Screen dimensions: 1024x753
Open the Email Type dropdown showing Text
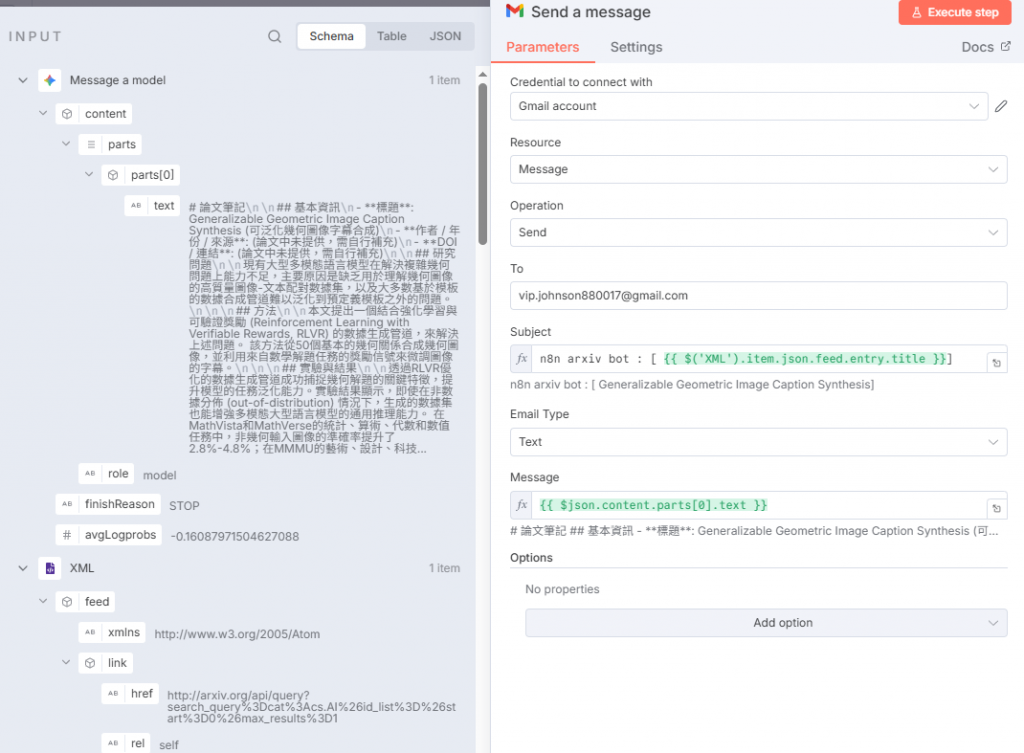pos(758,442)
